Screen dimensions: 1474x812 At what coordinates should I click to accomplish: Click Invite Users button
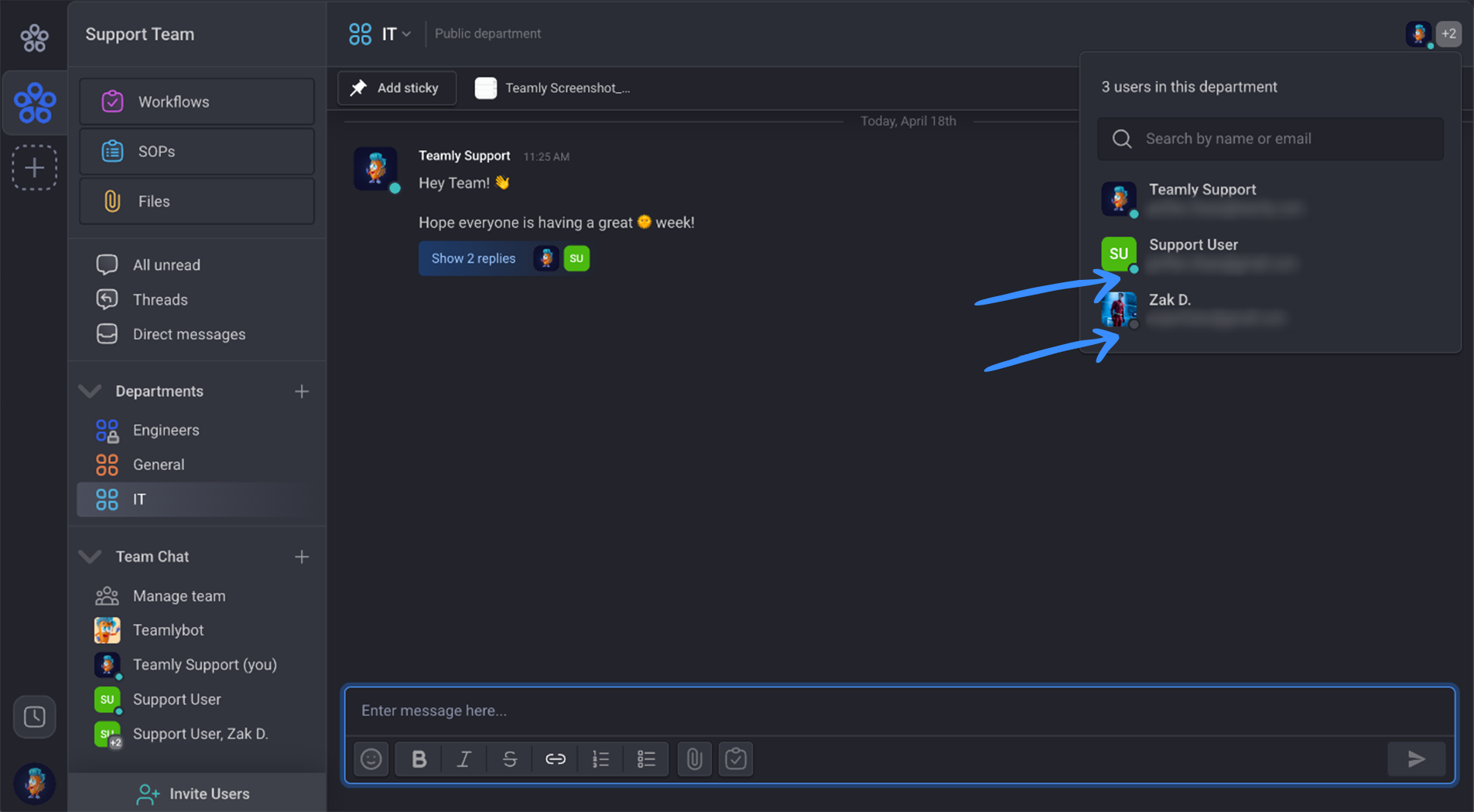point(197,793)
